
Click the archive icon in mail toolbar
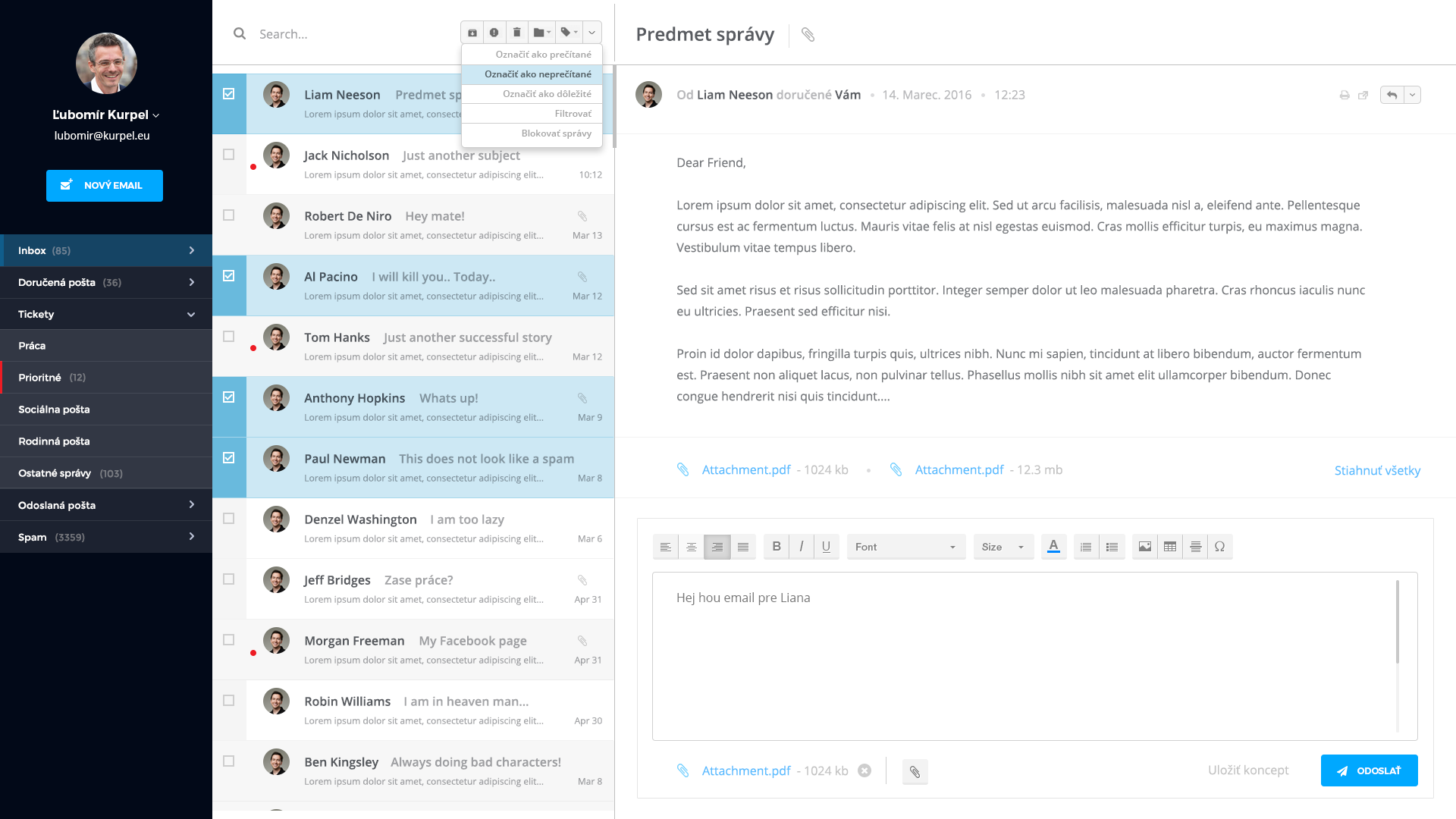(472, 33)
